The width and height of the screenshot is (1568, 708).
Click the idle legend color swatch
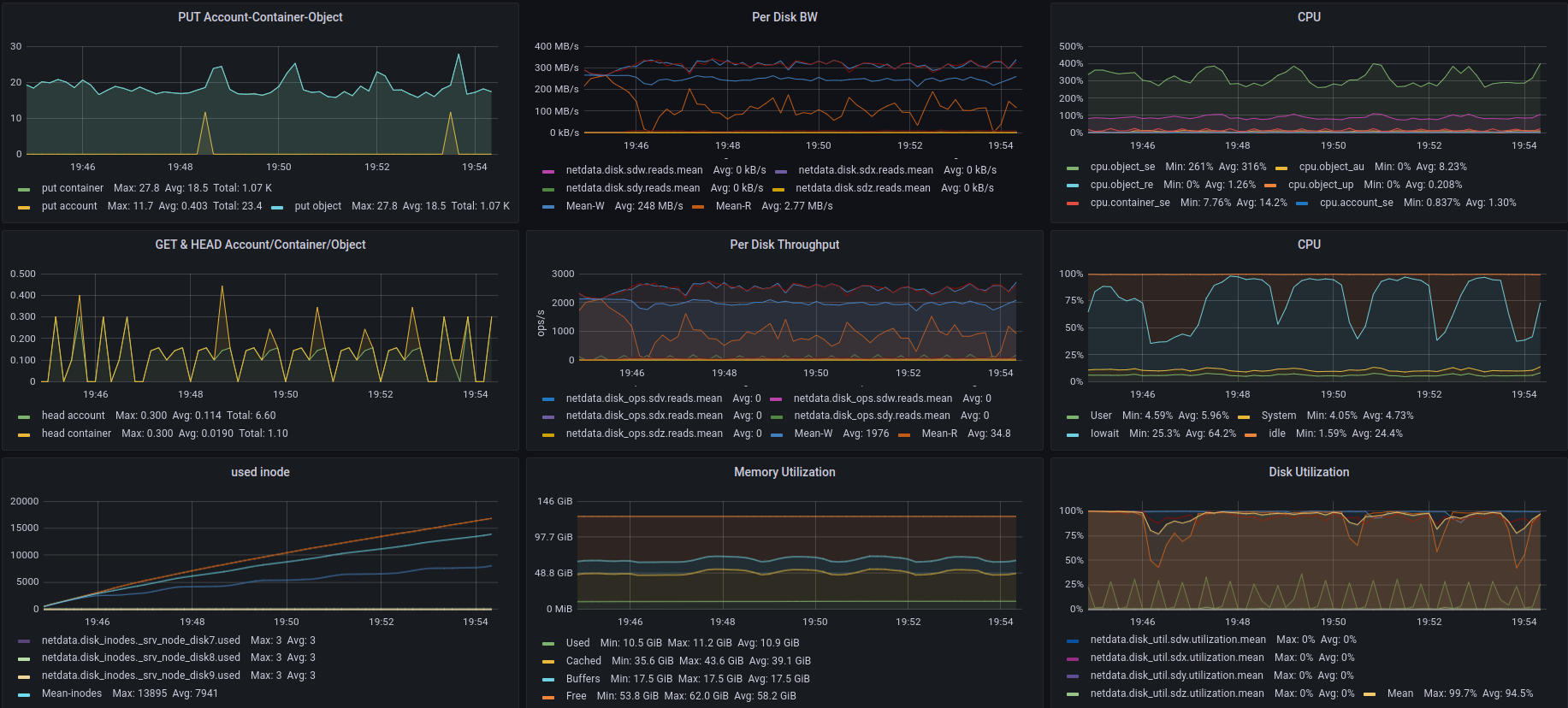(x=1251, y=434)
